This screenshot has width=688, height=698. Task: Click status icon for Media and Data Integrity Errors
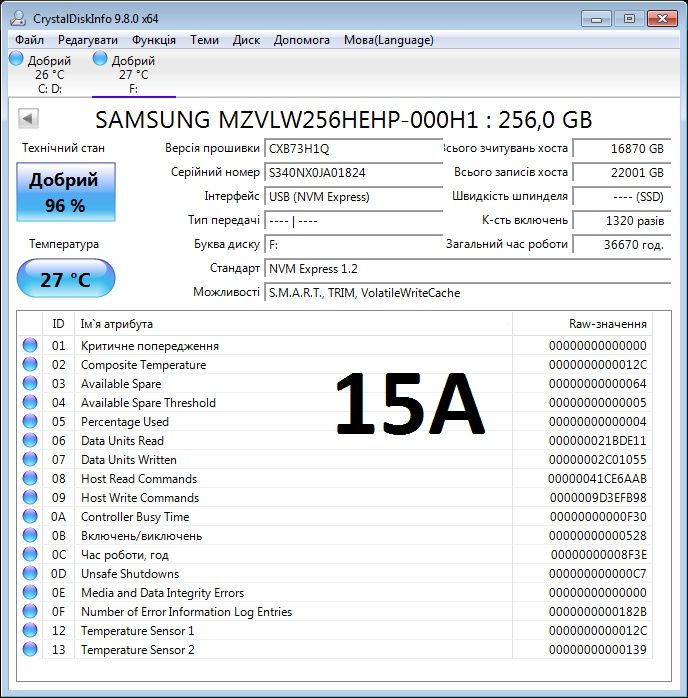(x=30, y=592)
